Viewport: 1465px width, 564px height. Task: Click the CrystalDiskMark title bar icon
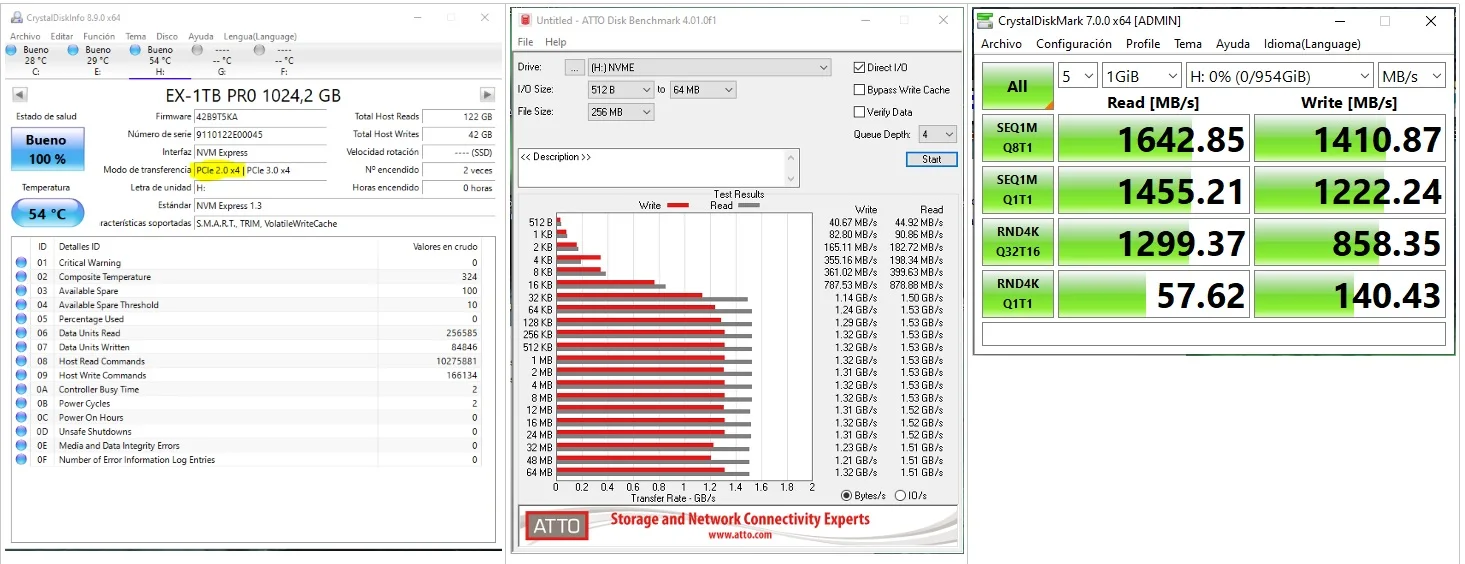pos(986,20)
